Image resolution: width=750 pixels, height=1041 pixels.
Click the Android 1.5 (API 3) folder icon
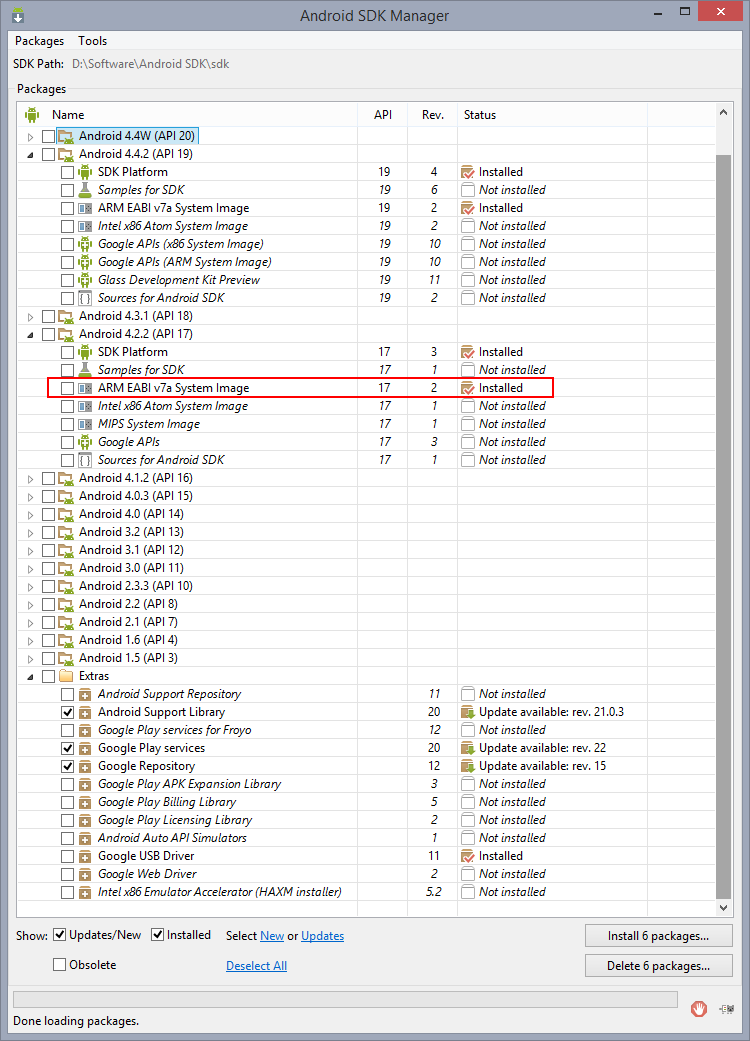66,658
